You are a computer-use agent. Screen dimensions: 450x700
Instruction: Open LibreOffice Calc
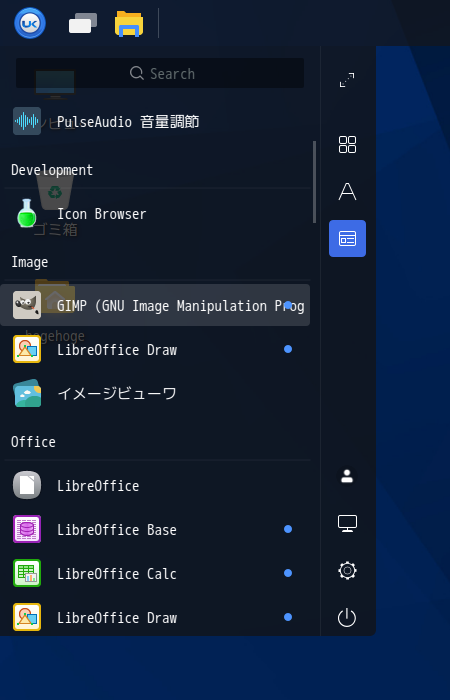[x=155, y=573]
